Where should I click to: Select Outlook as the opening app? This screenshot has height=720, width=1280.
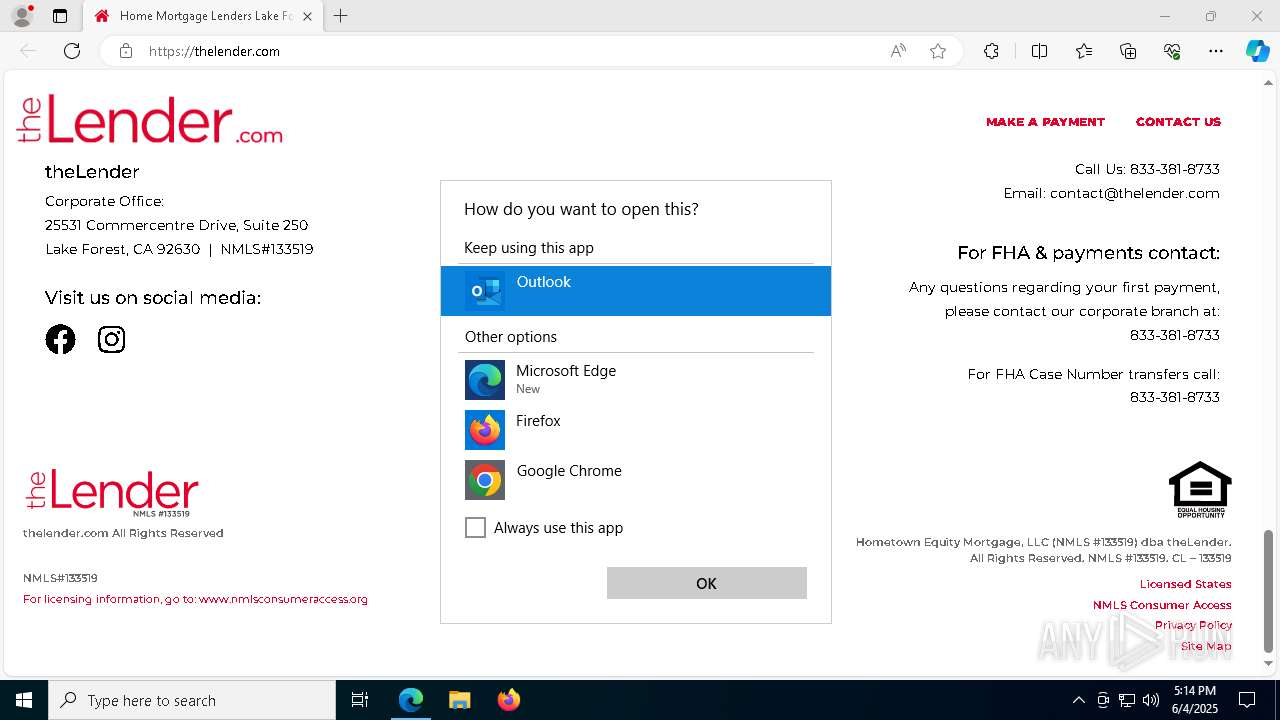click(636, 291)
